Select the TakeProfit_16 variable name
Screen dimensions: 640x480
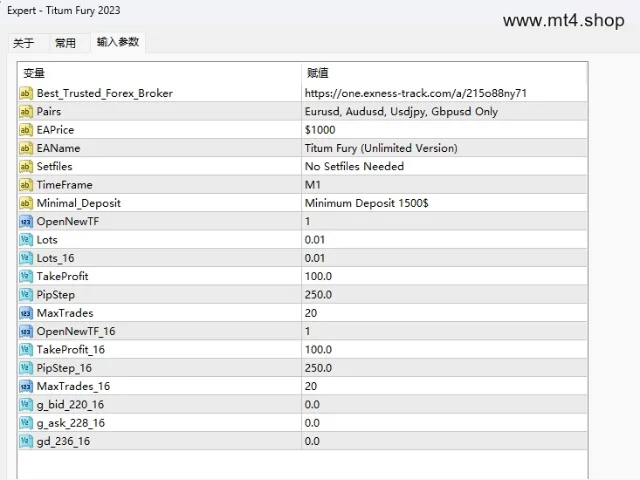(71, 350)
